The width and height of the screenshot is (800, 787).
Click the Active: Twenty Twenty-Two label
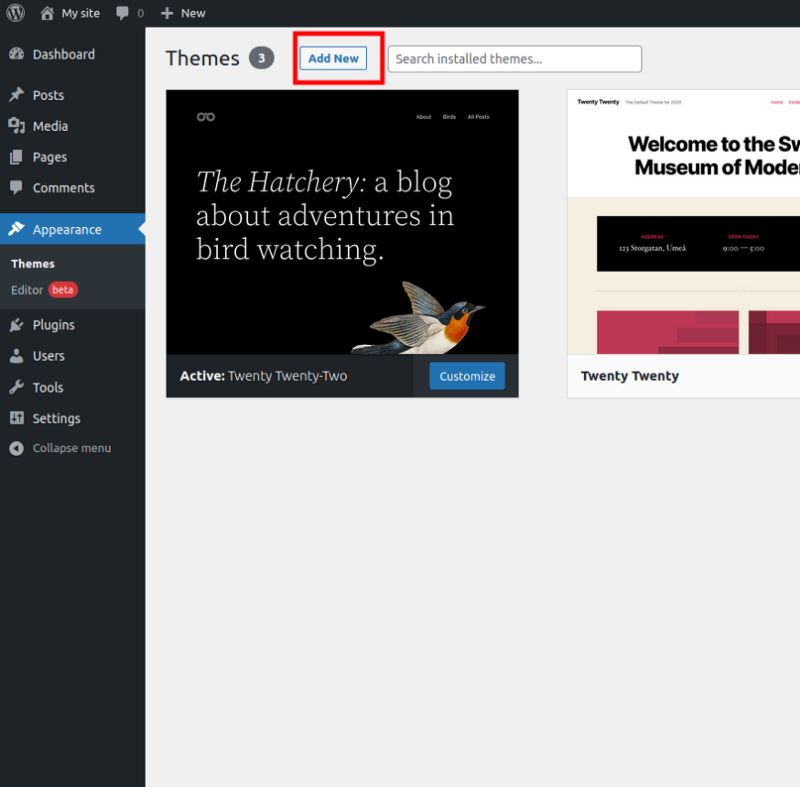click(x=263, y=376)
